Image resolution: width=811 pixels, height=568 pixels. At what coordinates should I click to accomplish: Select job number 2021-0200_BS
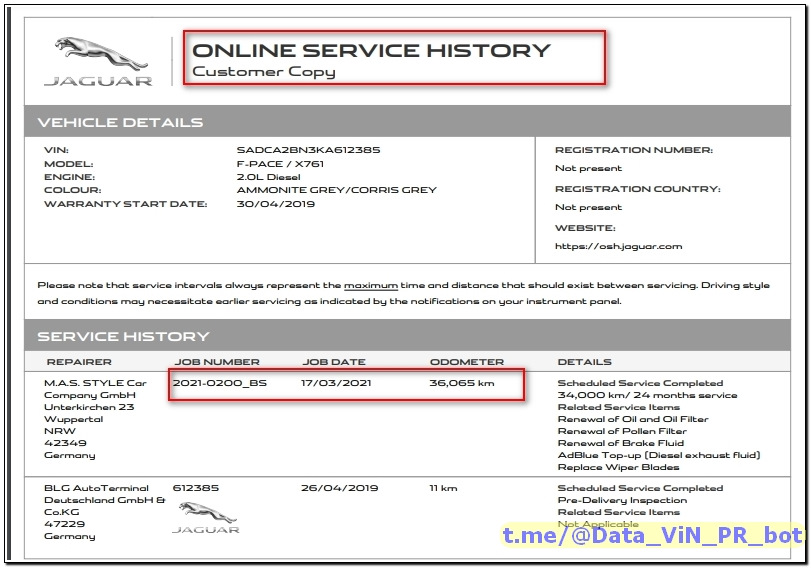click(x=220, y=383)
